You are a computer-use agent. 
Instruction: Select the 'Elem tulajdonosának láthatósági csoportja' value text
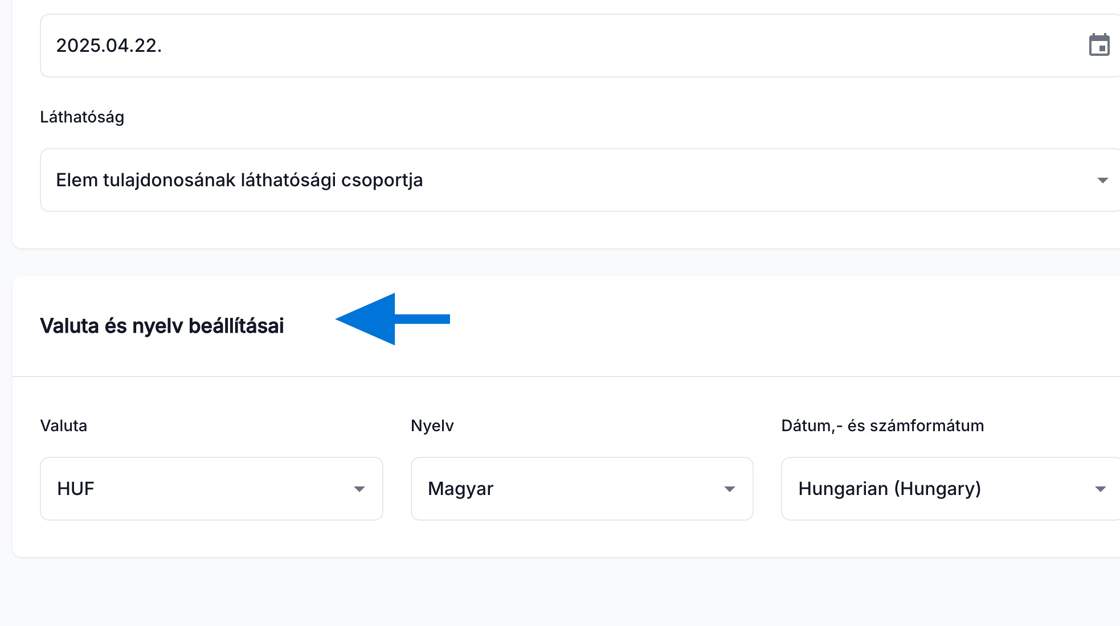(239, 180)
